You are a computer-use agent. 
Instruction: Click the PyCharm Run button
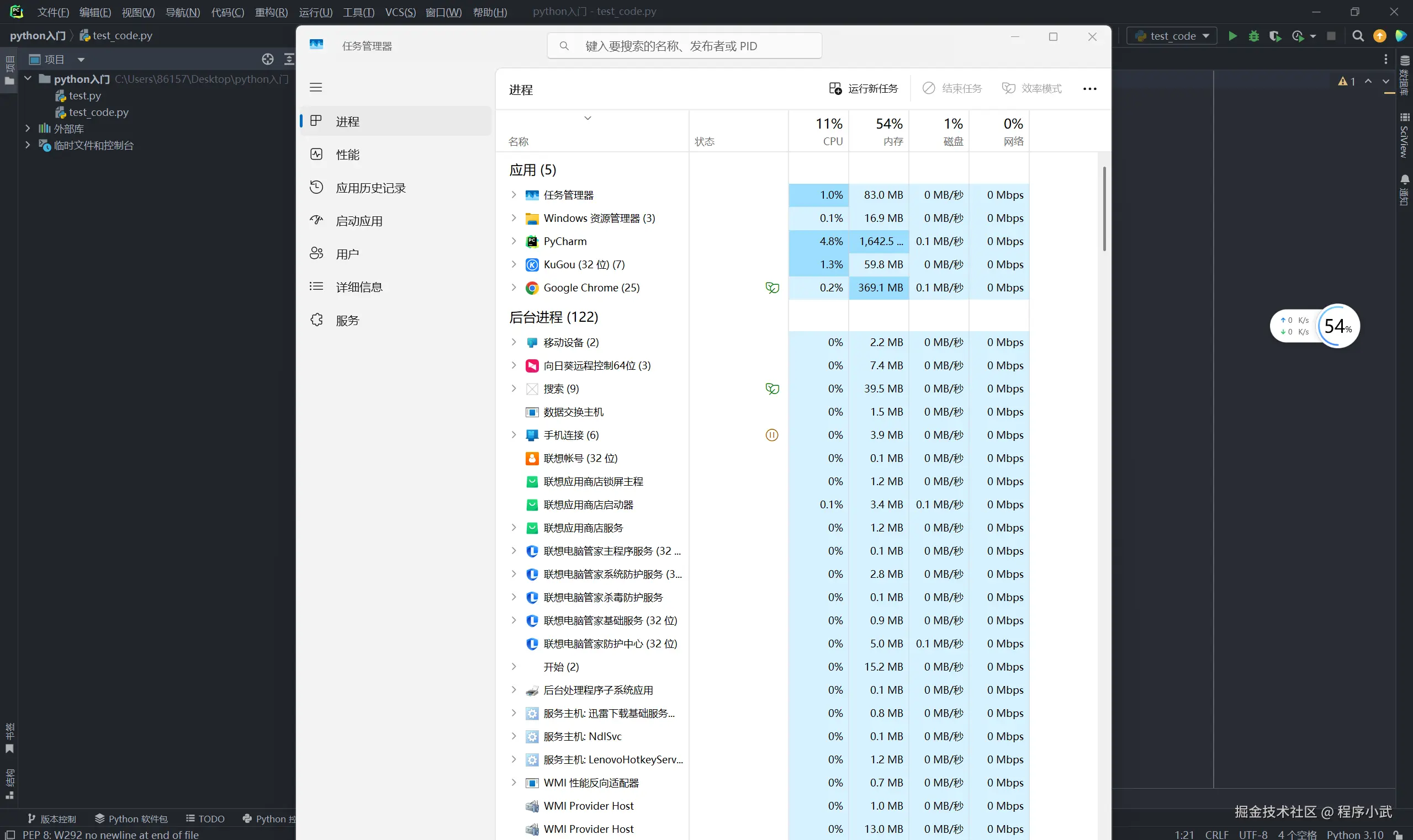pos(1232,36)
